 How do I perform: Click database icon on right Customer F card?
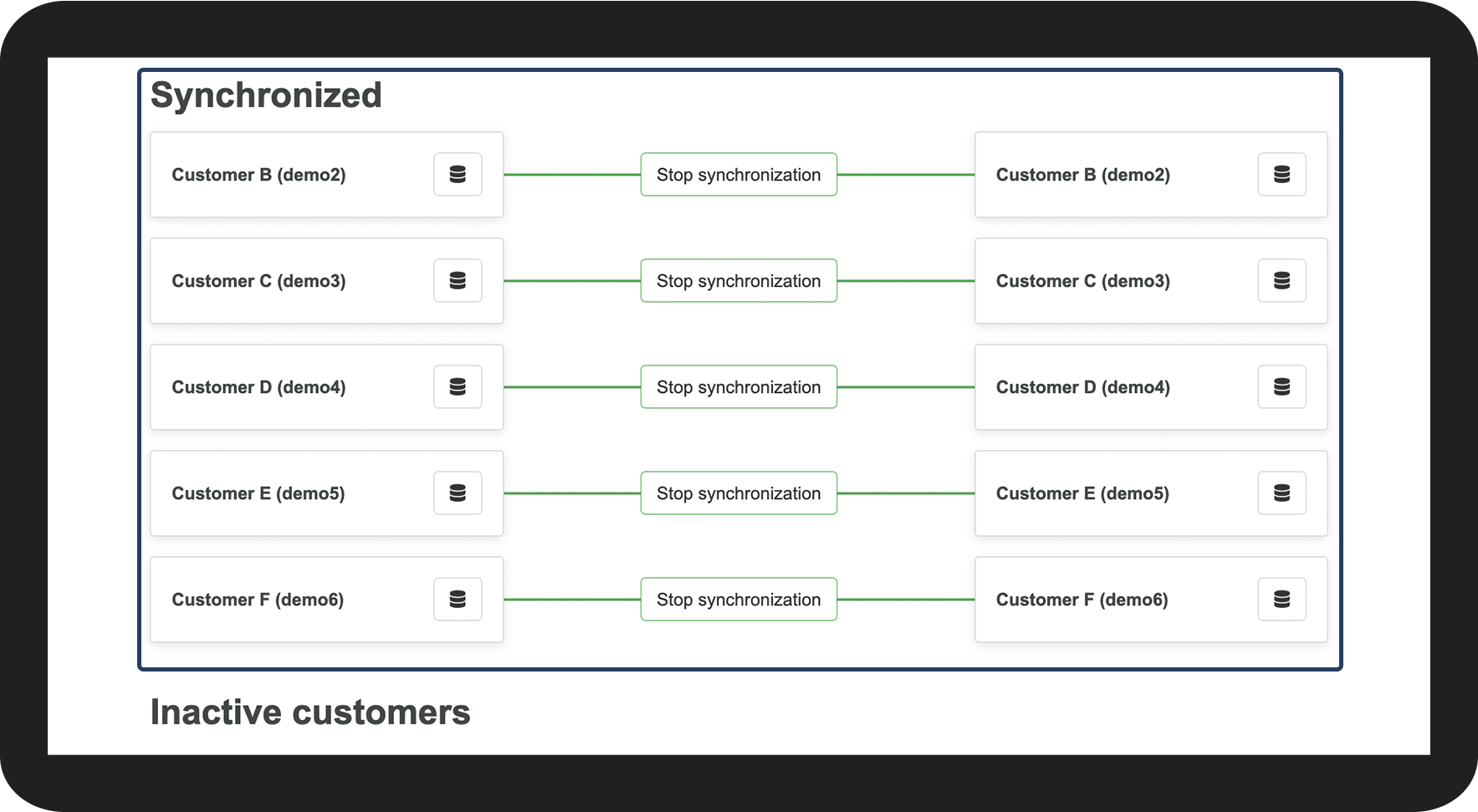pos(1281,599)
